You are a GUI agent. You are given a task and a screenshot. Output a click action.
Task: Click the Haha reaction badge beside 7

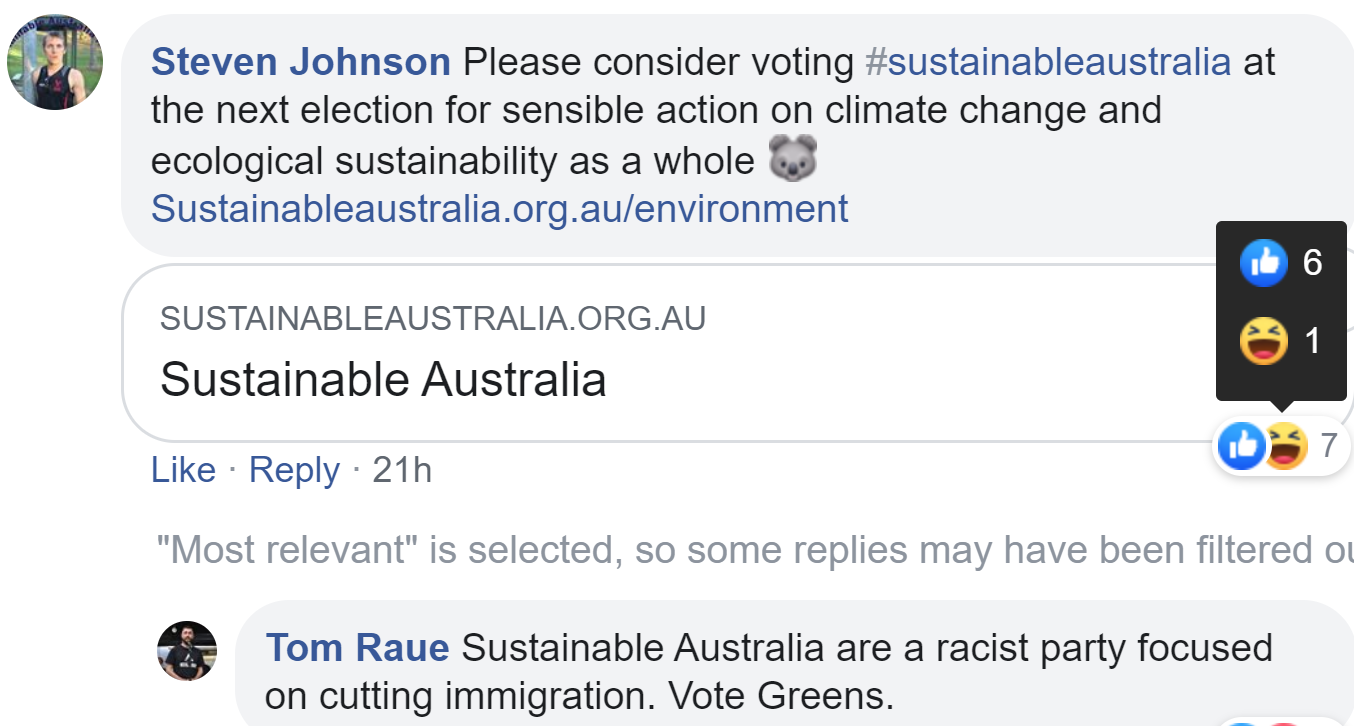(1288, 446)
